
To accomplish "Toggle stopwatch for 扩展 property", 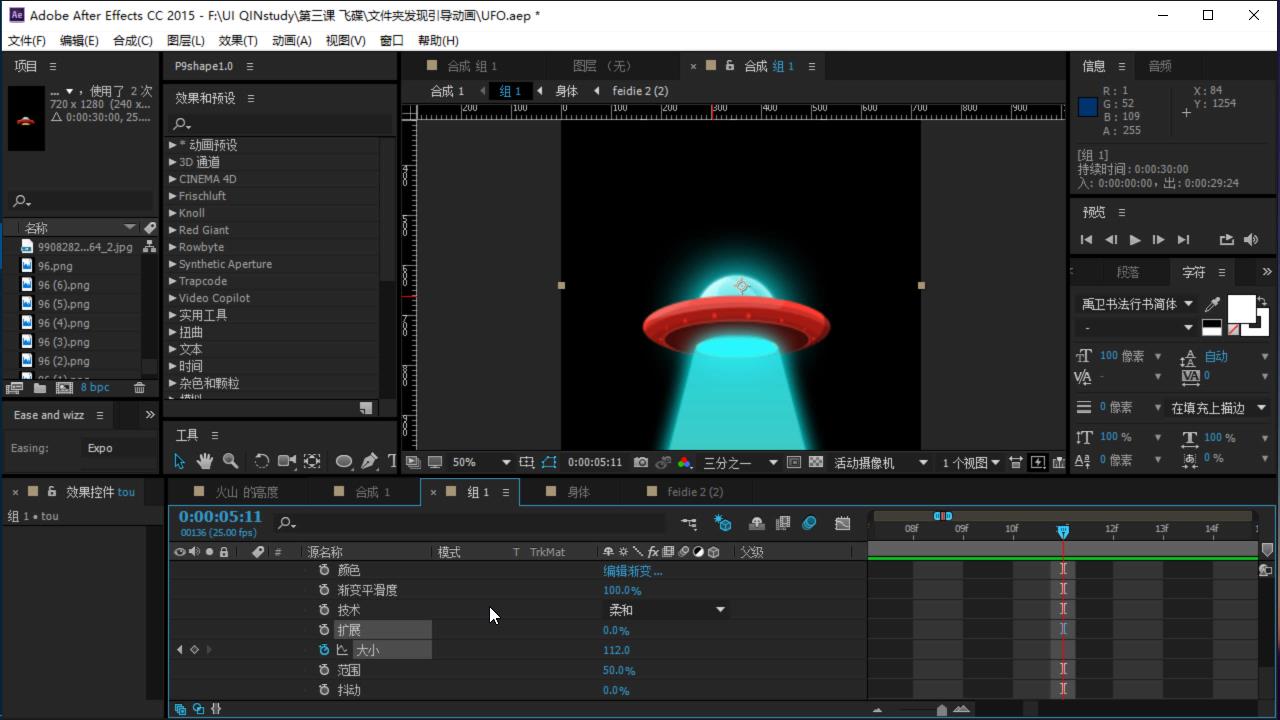I will [x=324, y=630].
